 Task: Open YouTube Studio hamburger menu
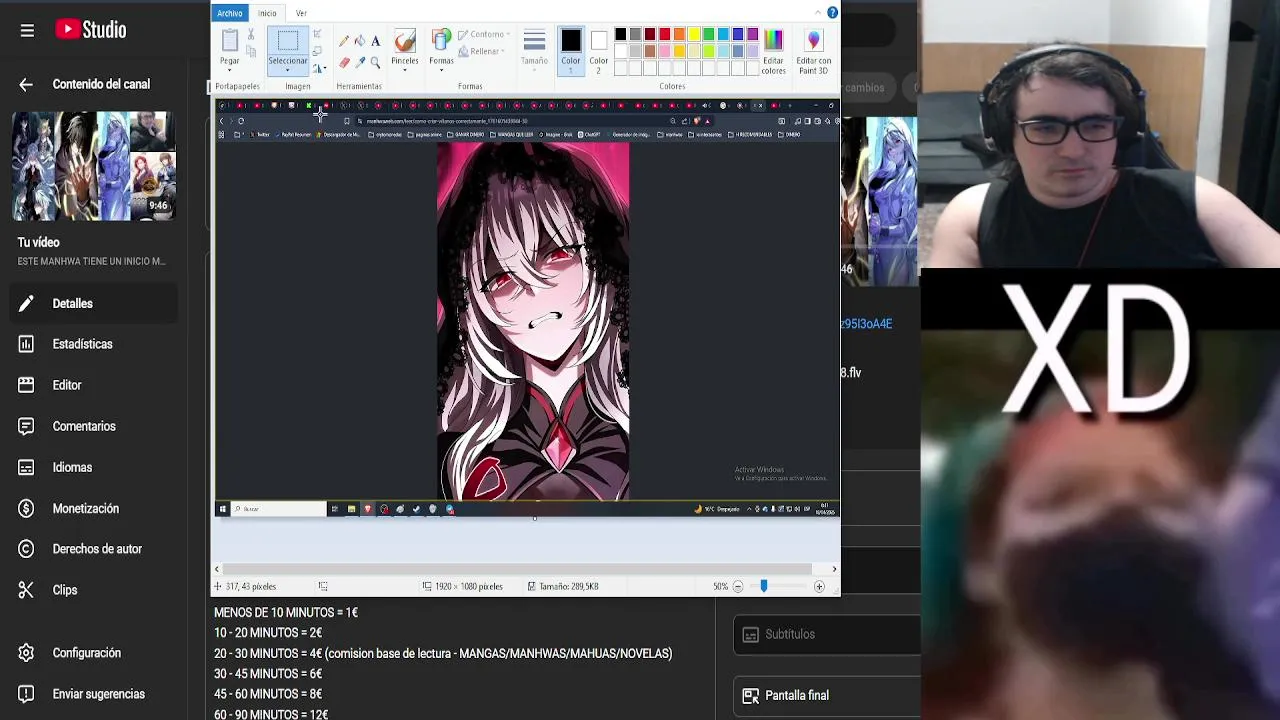(x=27, y=30)
